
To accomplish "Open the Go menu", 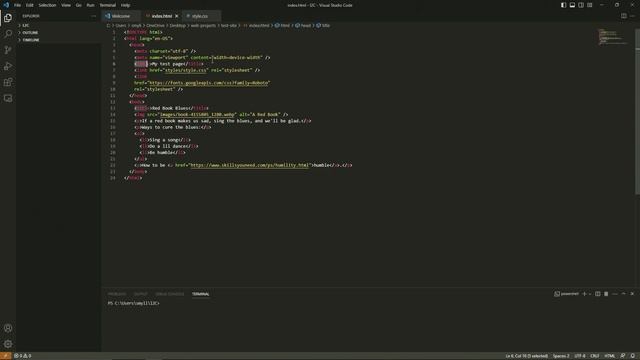I will (78, 5).
